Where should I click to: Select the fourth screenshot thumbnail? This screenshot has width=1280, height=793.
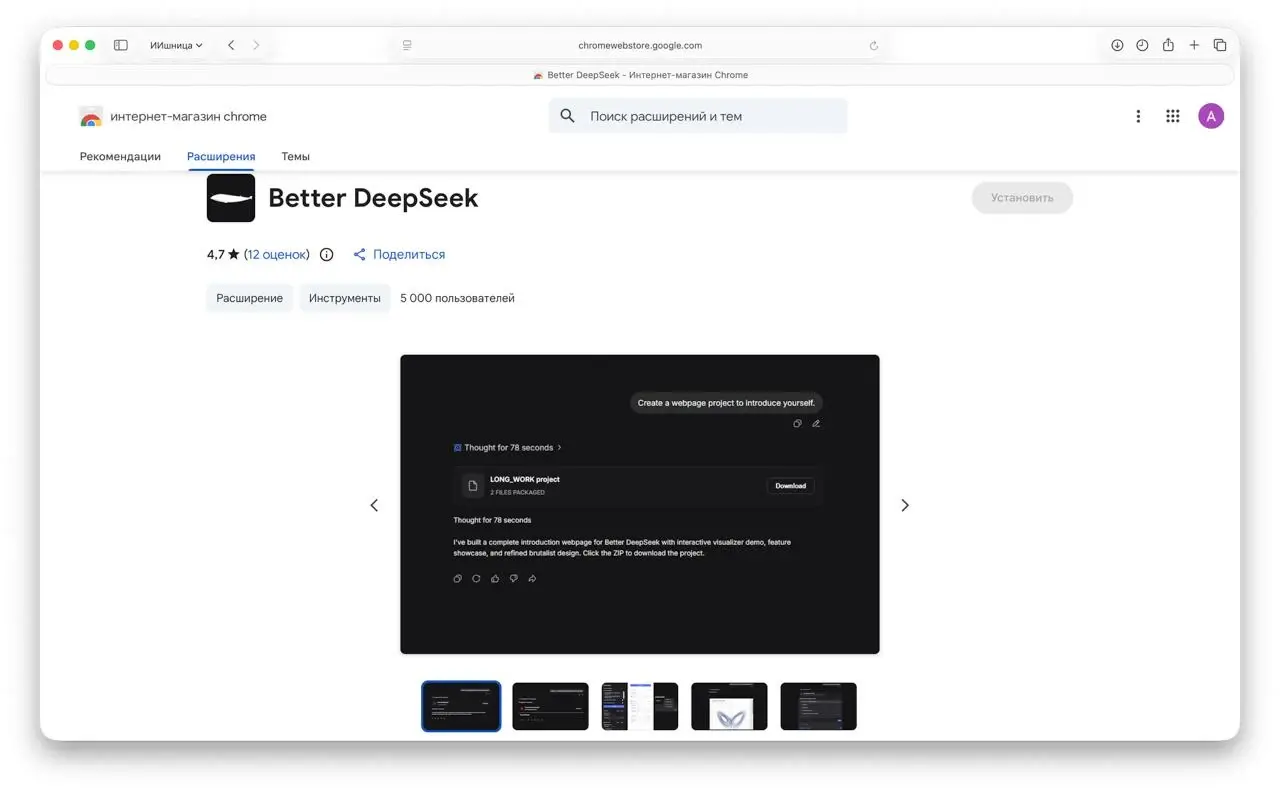click(x=729, y=706)
